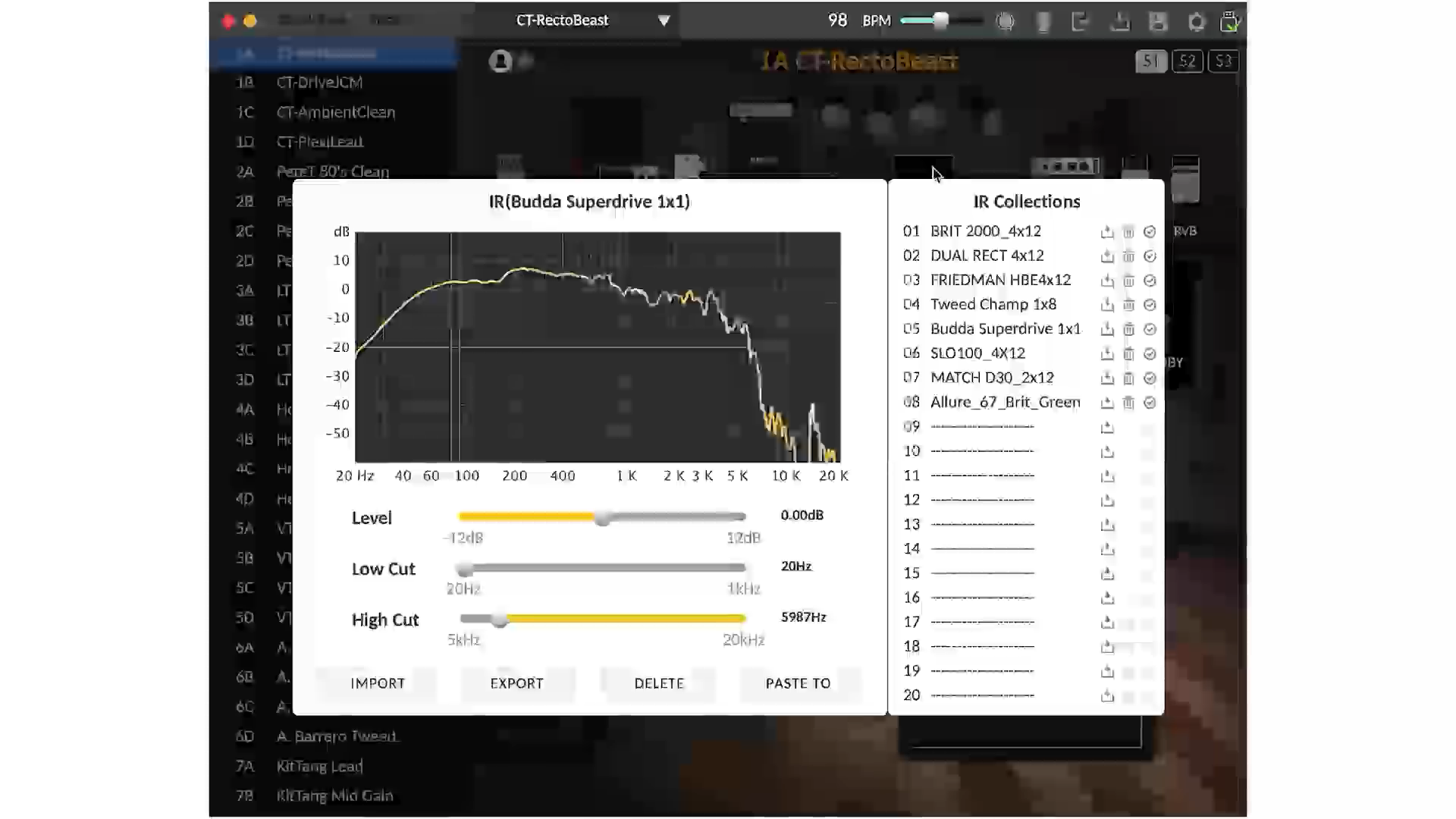Click the IMPORT button
This screenshot has height=819, width=1456.
378,683
